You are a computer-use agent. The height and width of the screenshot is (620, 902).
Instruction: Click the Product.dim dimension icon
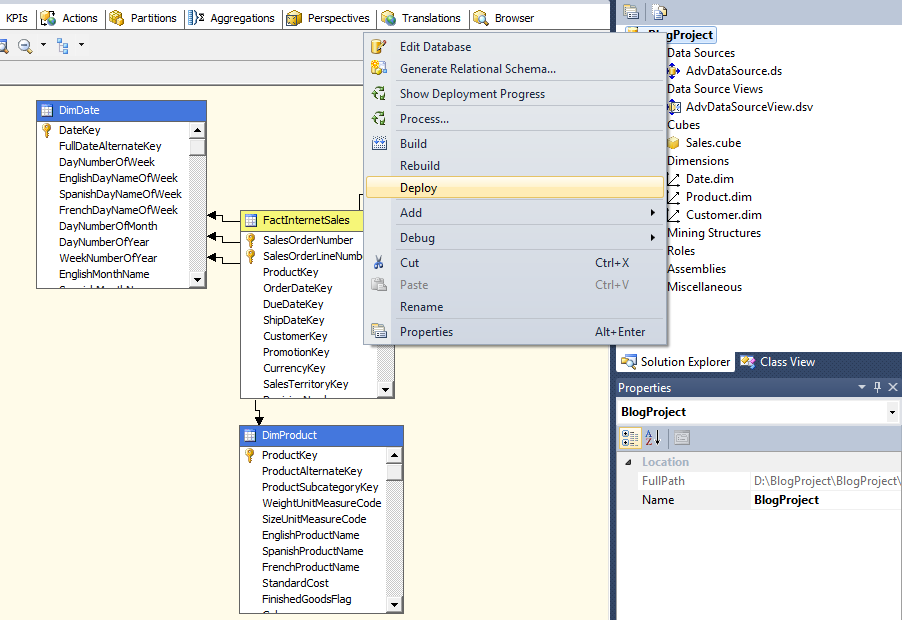click(x=673, y=197)
